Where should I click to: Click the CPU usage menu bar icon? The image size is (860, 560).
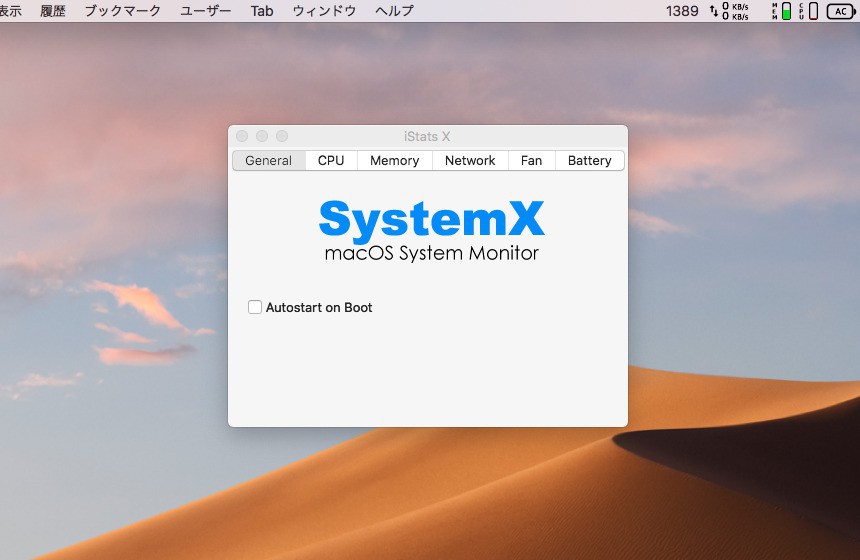(x=809, y=11)
